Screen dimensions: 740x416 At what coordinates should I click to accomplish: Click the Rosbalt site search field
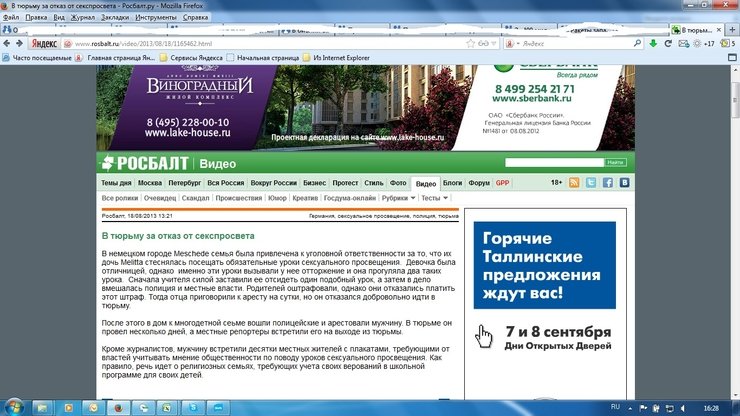point(553,162)
